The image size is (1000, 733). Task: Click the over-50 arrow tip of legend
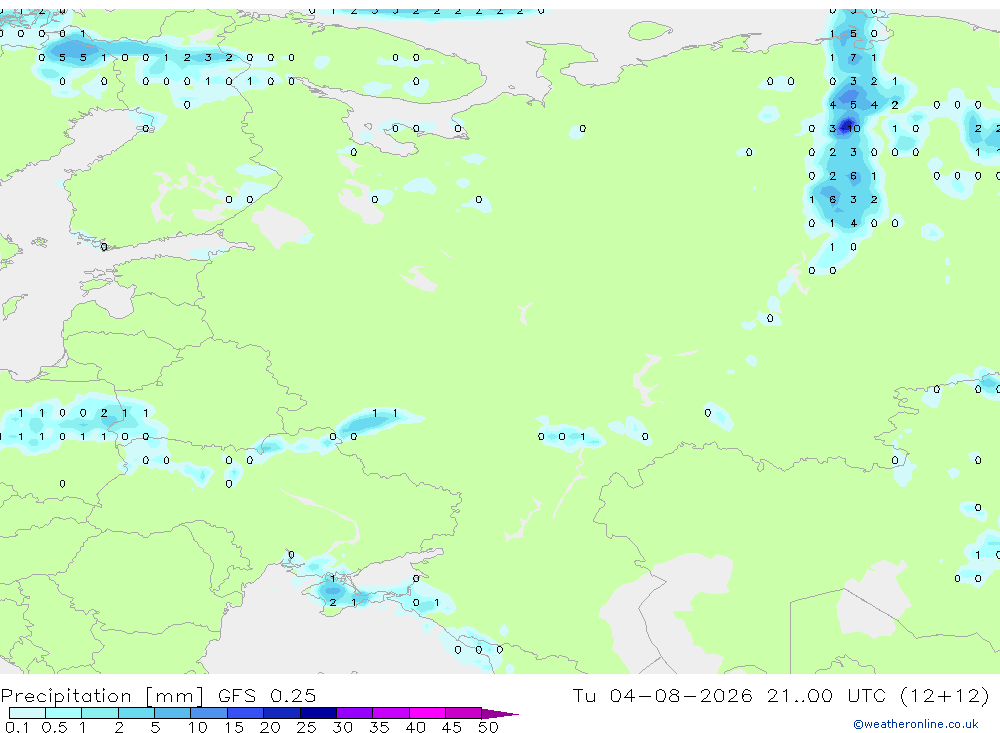click(x=500, y=714)
